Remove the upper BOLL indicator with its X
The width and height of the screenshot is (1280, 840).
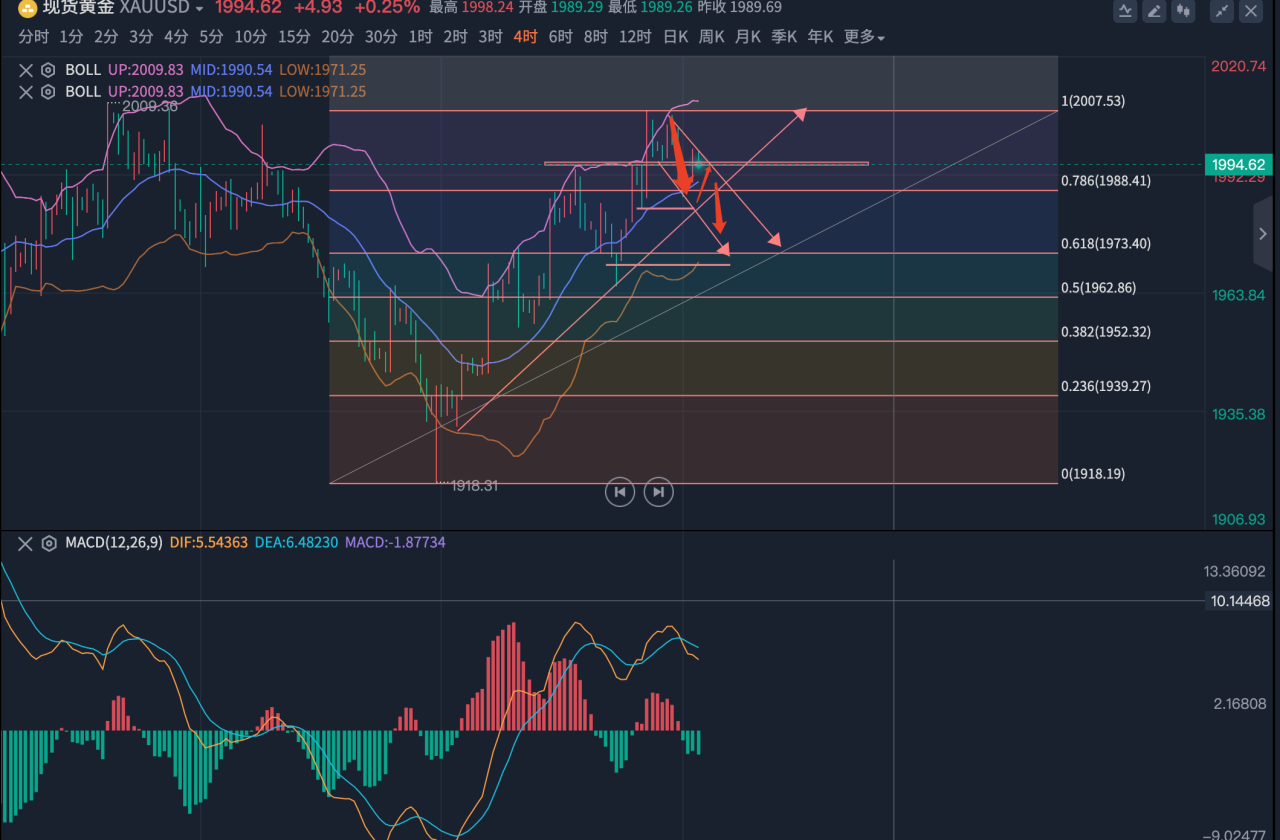click(x=26, y=70)
